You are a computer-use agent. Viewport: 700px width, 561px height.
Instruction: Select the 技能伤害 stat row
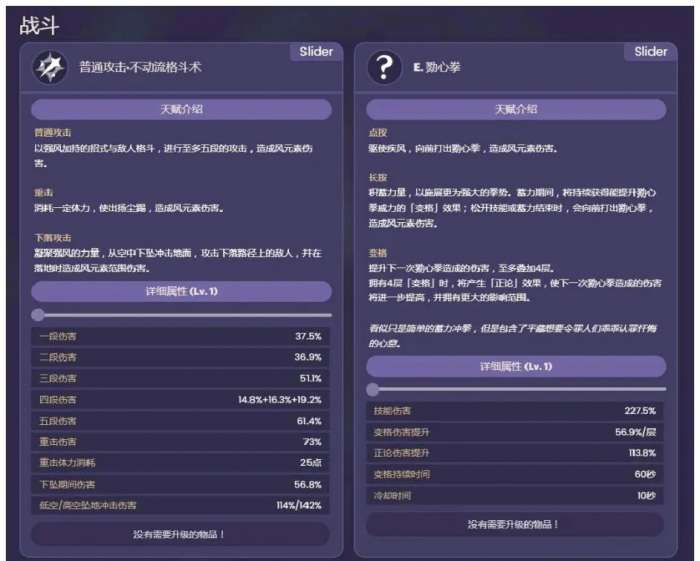[x=515, y=411]
